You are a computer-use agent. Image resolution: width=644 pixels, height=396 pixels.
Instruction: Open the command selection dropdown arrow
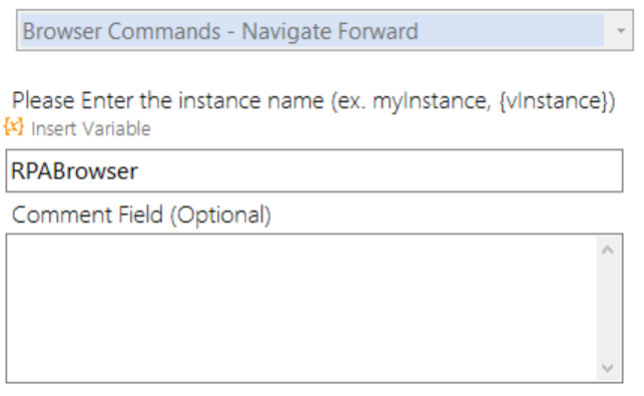click(x=621, y=31)
